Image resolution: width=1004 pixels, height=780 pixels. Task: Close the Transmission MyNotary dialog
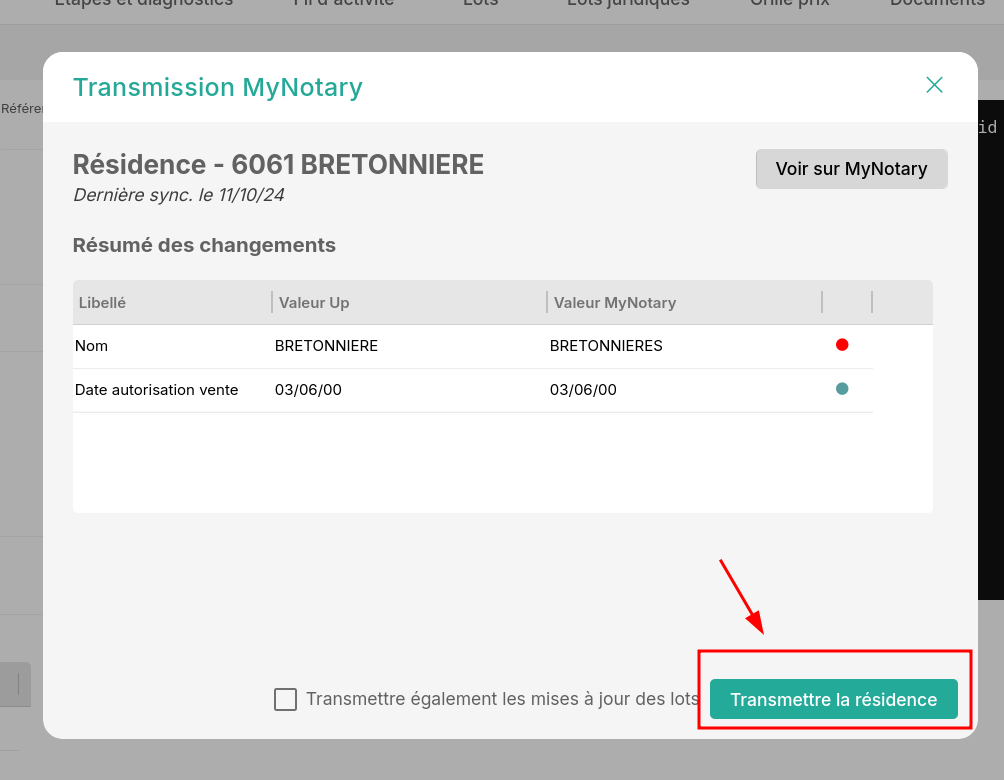pyautogui.click(x=934, y=85)
